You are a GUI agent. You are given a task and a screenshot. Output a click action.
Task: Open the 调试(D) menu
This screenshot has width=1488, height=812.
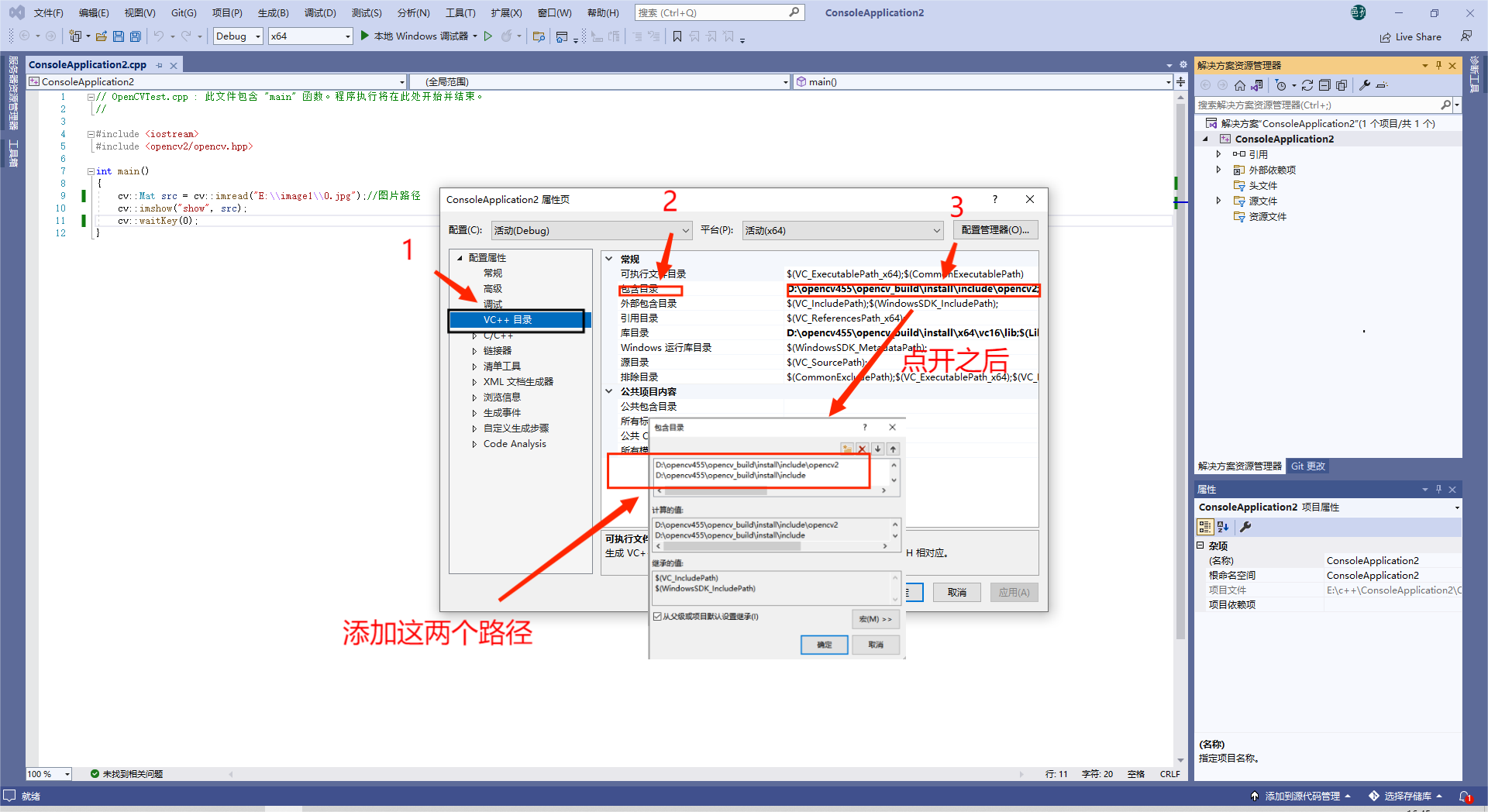pyautogui.click(x=320, y=13)
